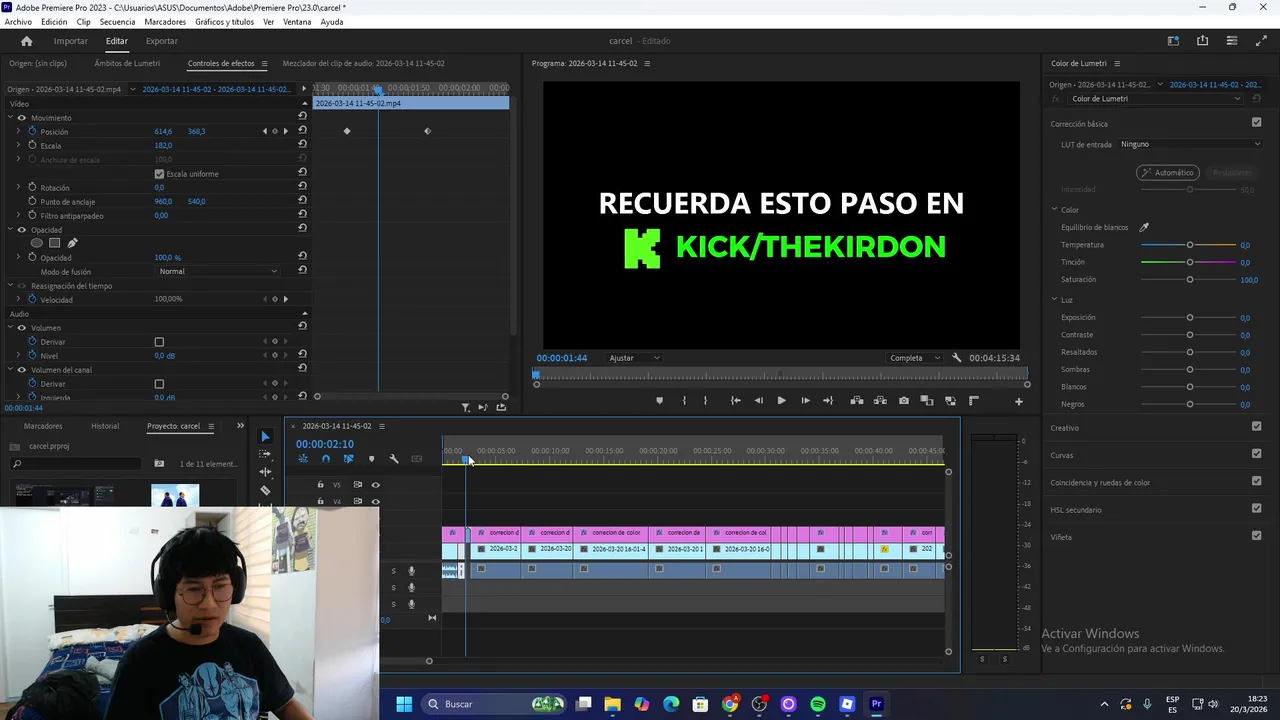Switch to the Importar tab
This screenshot has height=720, width=1280.
(70, 41)
